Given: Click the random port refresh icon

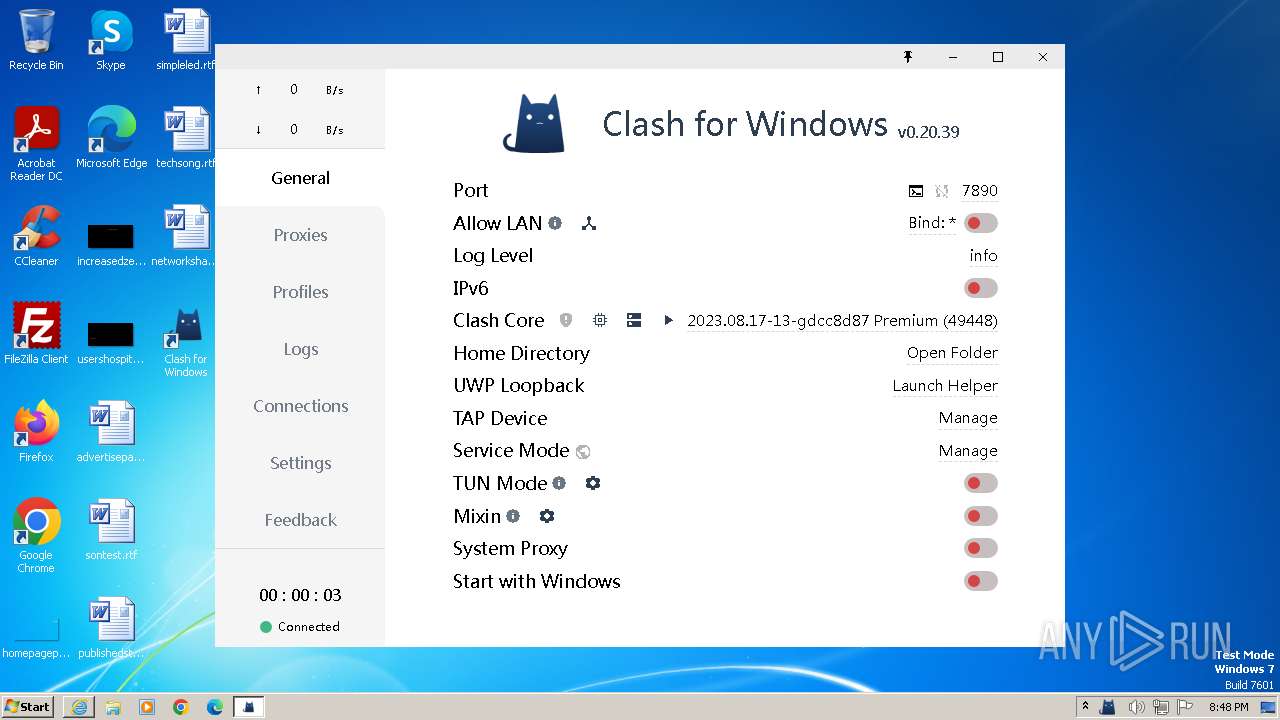Looking at the screenshot, I should 941,191.
